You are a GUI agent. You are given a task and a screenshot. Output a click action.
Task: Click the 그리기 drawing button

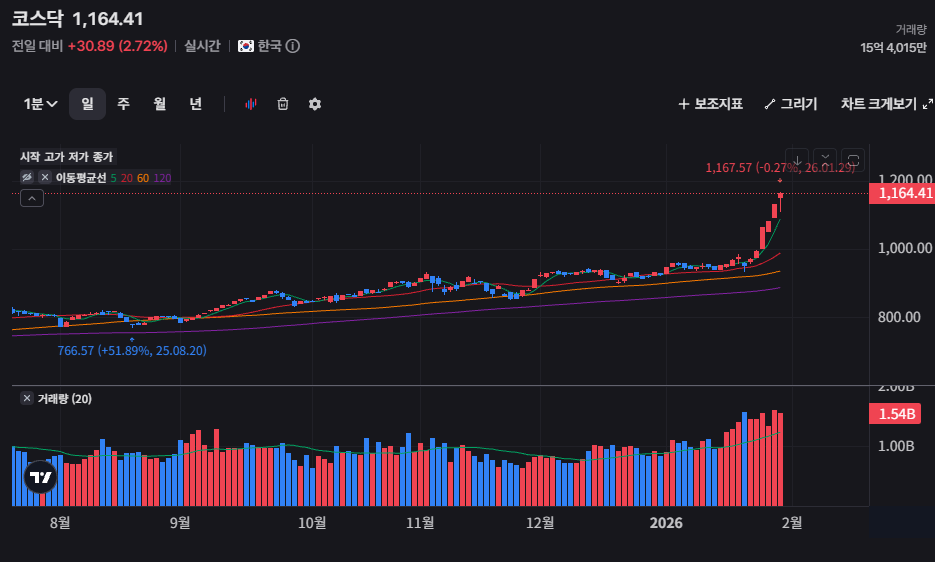(791, 104)
